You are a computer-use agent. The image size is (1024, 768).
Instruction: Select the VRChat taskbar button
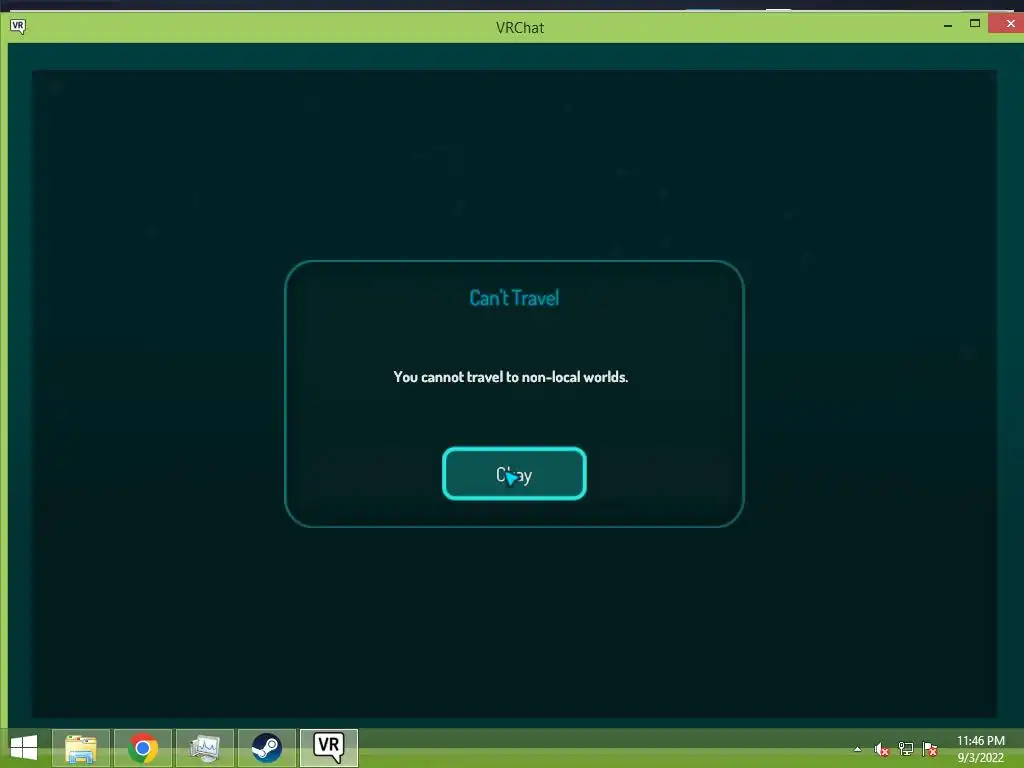[x=329, y=748]
